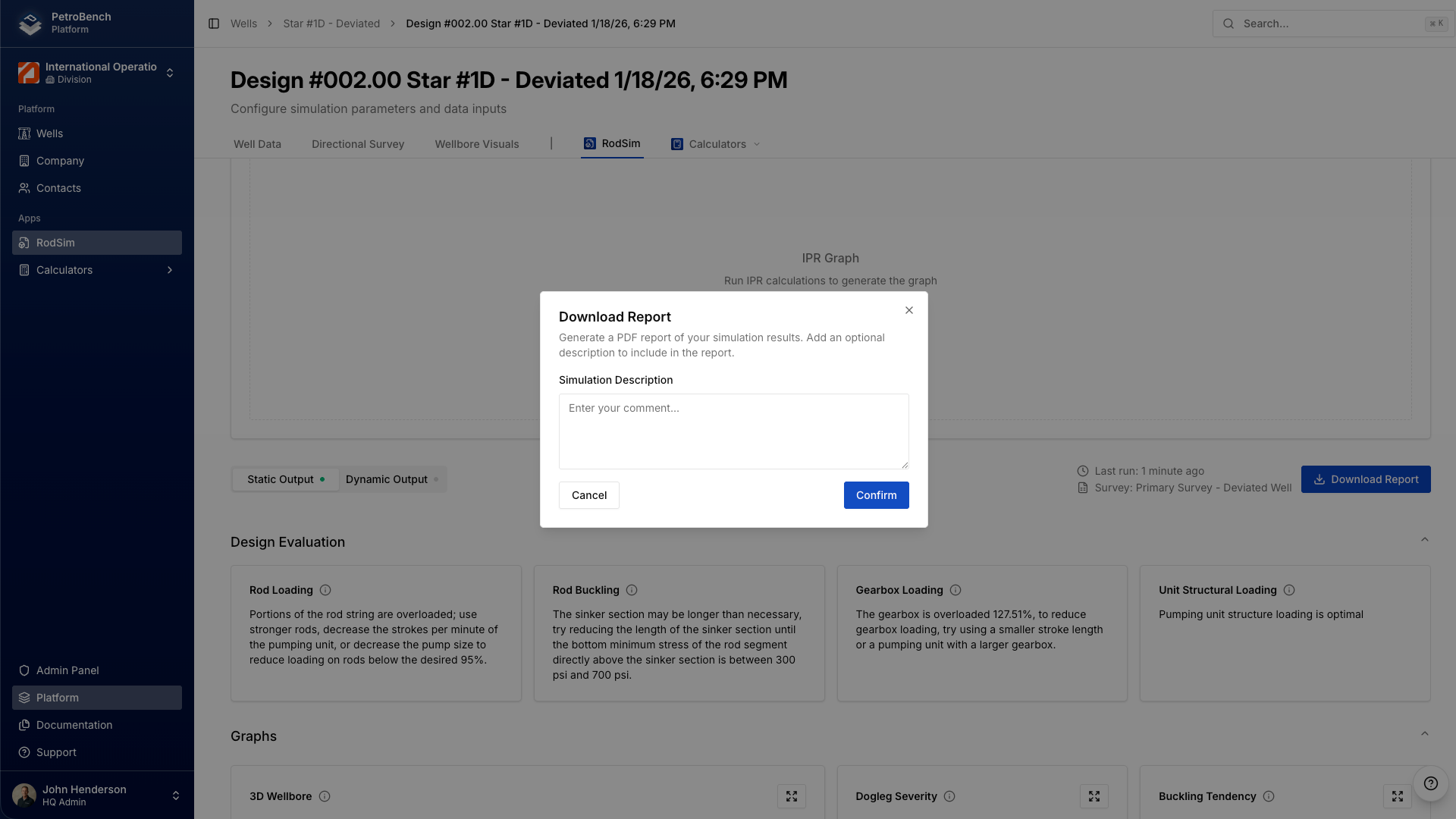Click the Unit Structural Loading info icon
1456x819 pixels.
pyautogui.click(x=1289, y=590)
